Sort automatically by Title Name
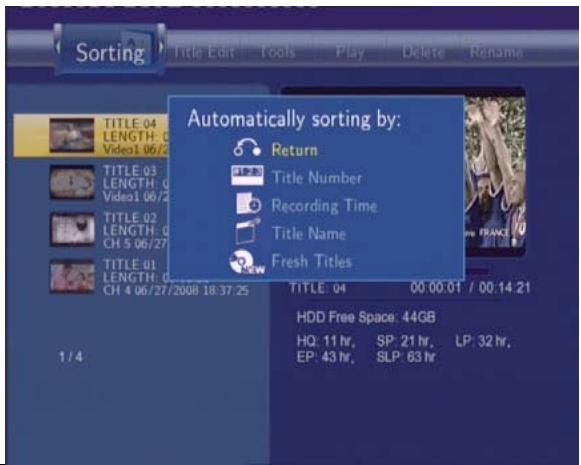The image size is (581, 465). pyautogui.click(x=309, y=233)
